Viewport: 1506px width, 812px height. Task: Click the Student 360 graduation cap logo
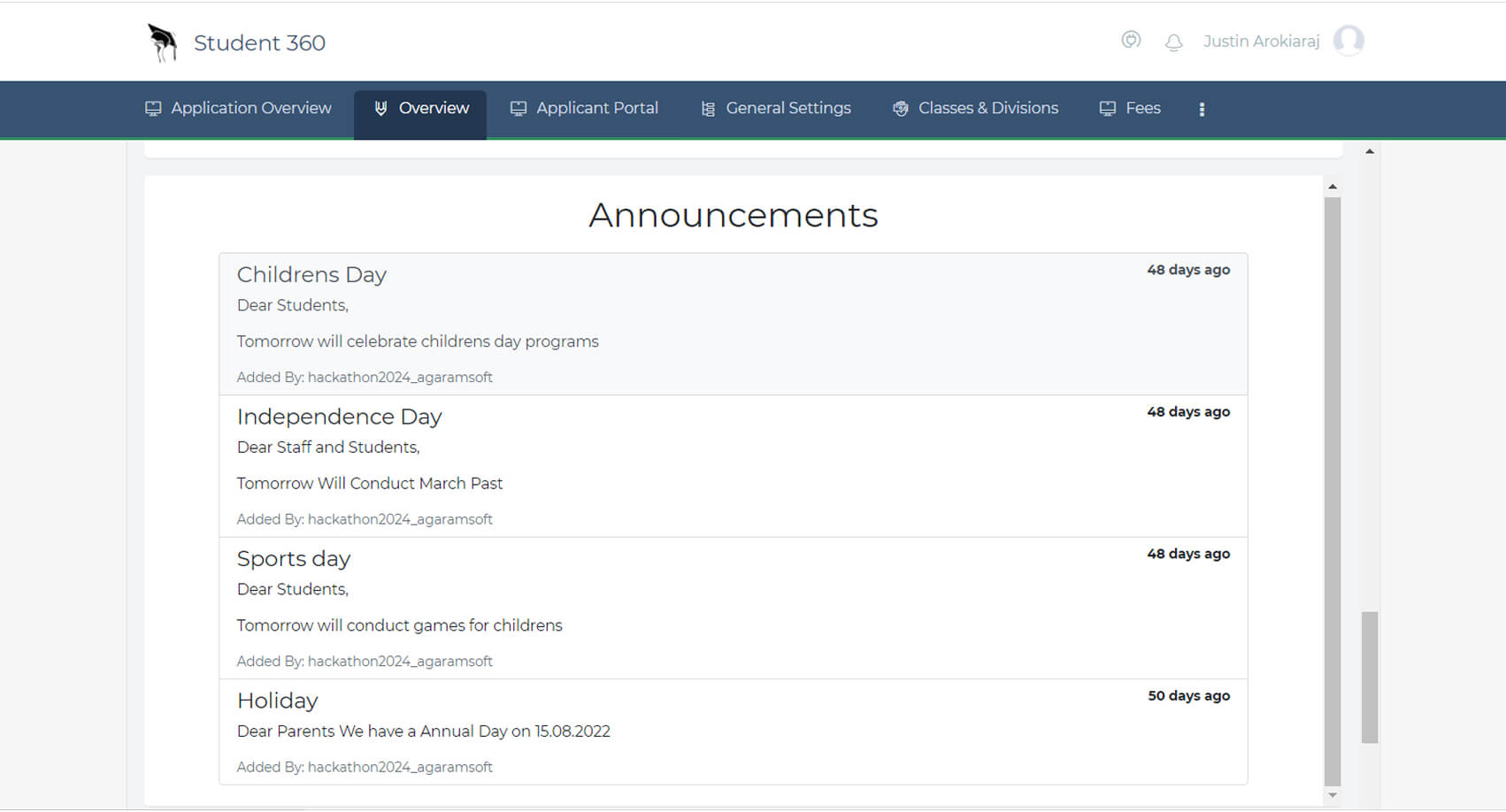coord(162,41)
